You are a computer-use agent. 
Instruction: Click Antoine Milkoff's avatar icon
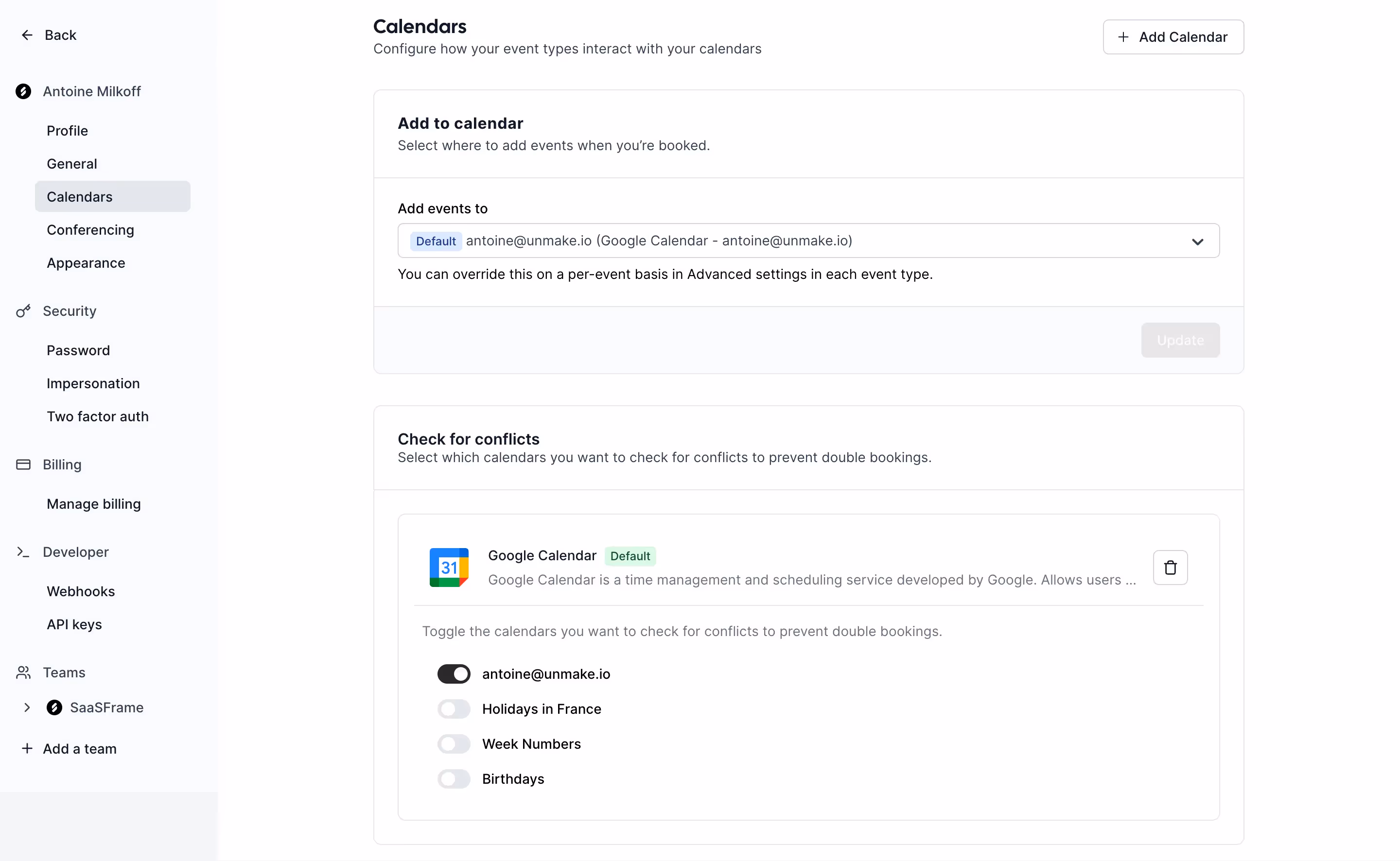point(23,91)
